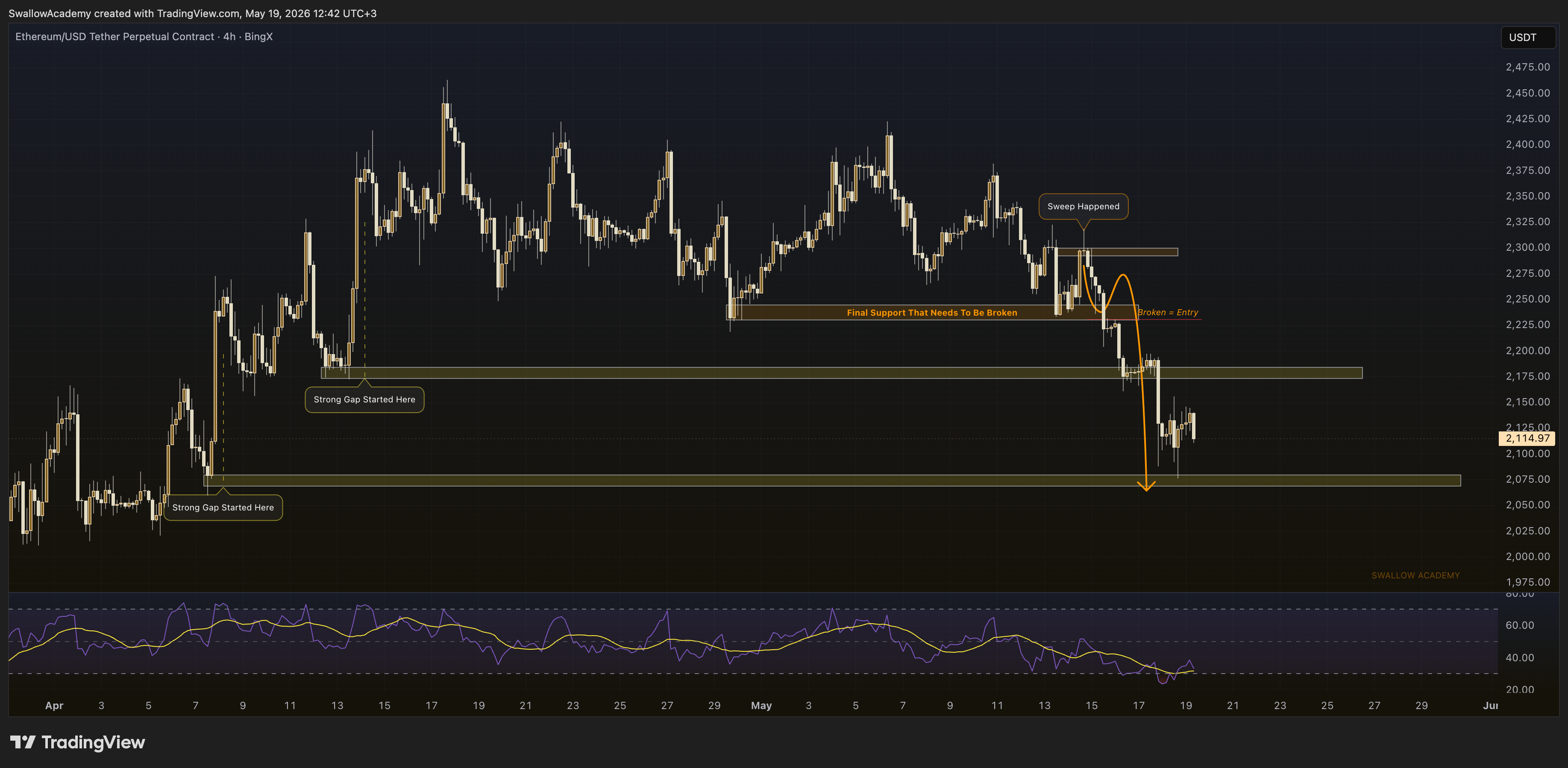Select 'Final Support That Needs To Be Broken' label
The height and width of the screenshot is (768, 1568).
tap(932, 313)
